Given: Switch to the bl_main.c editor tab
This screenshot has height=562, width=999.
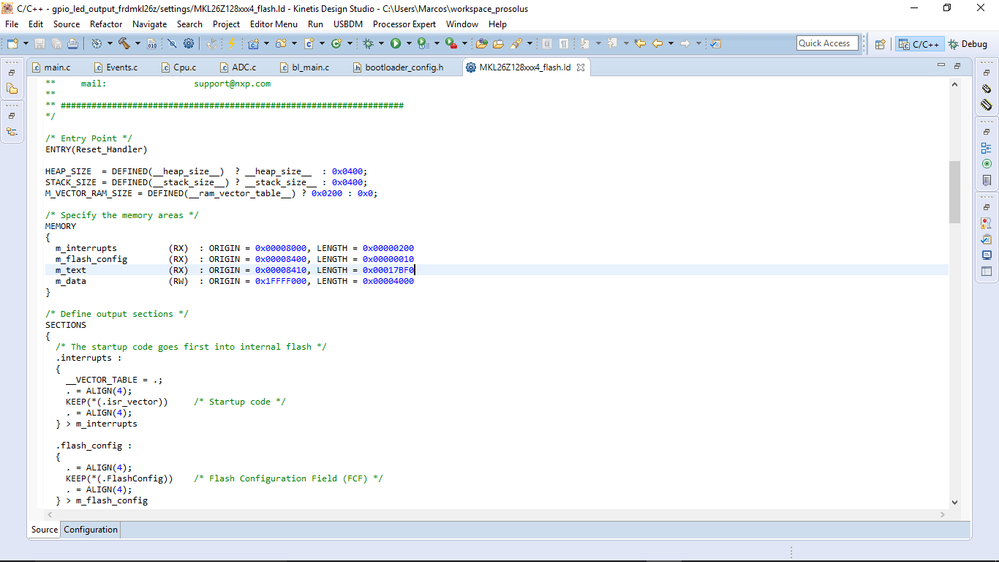Looking at the screenshot, I should [x=305, y=67].
